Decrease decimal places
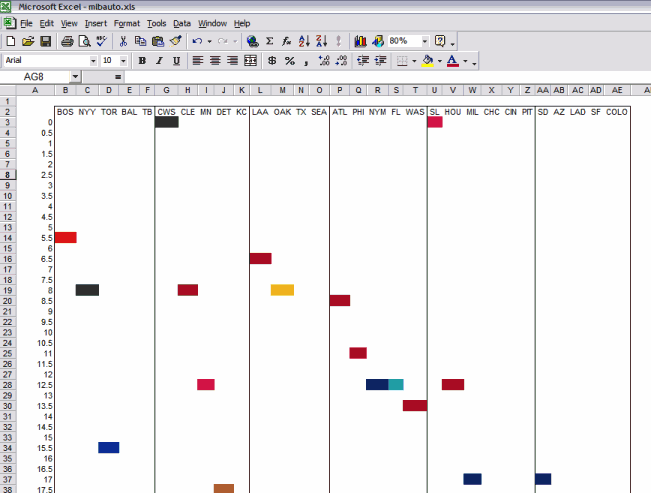 pos(341,61)
